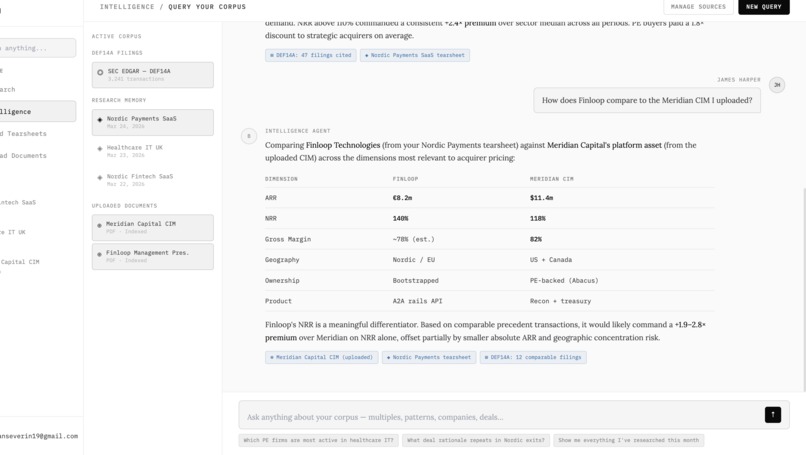
Task: Click the Finloop ARR value €8.2m
Action: tap(402, 198)
